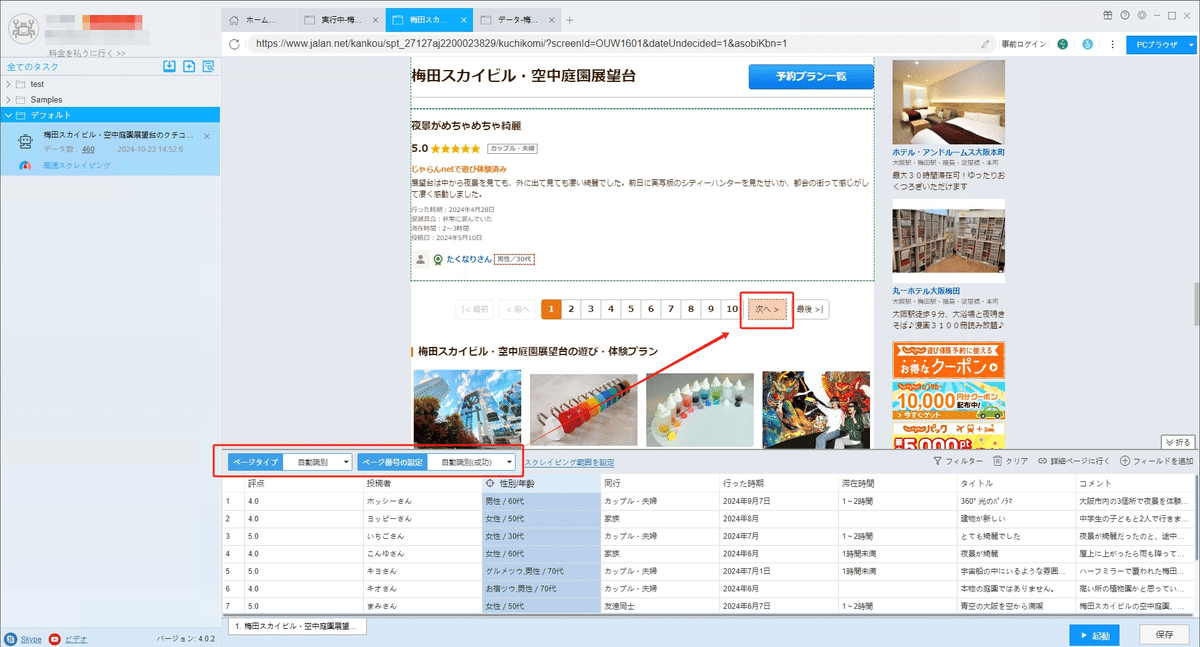
Task: Open the gift icon in title bar
Action: pyautogui.click(x=1108, y=16)
